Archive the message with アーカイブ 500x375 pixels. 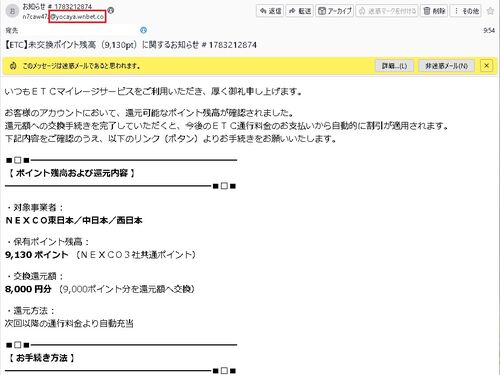[x=334, y=11]
